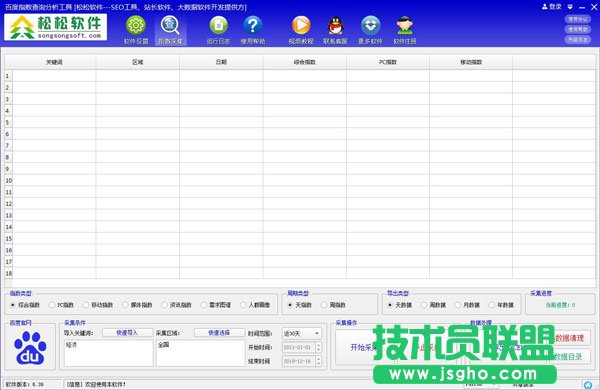Screen dimensions: 600x390
Task: Click the region input box containing 全国
Action: [201, 353]
